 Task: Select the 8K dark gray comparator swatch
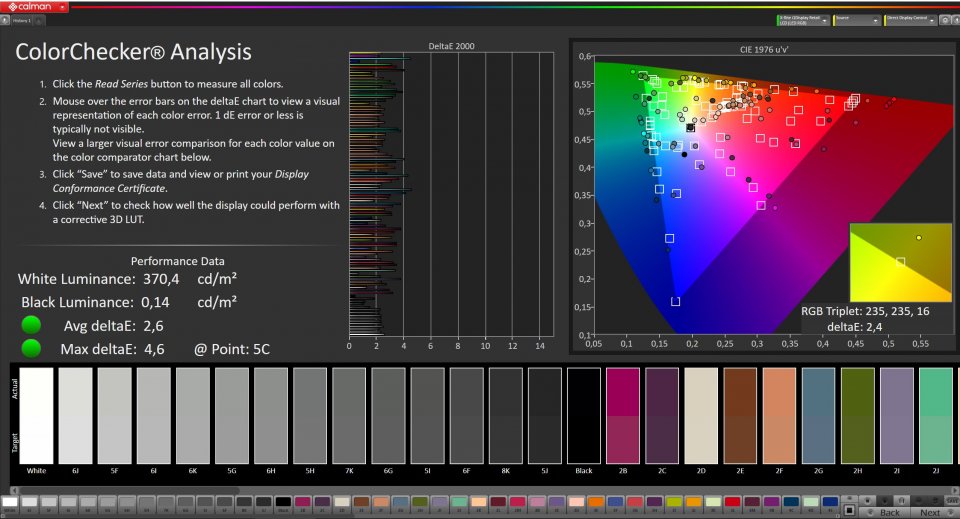tap(506, 416)
